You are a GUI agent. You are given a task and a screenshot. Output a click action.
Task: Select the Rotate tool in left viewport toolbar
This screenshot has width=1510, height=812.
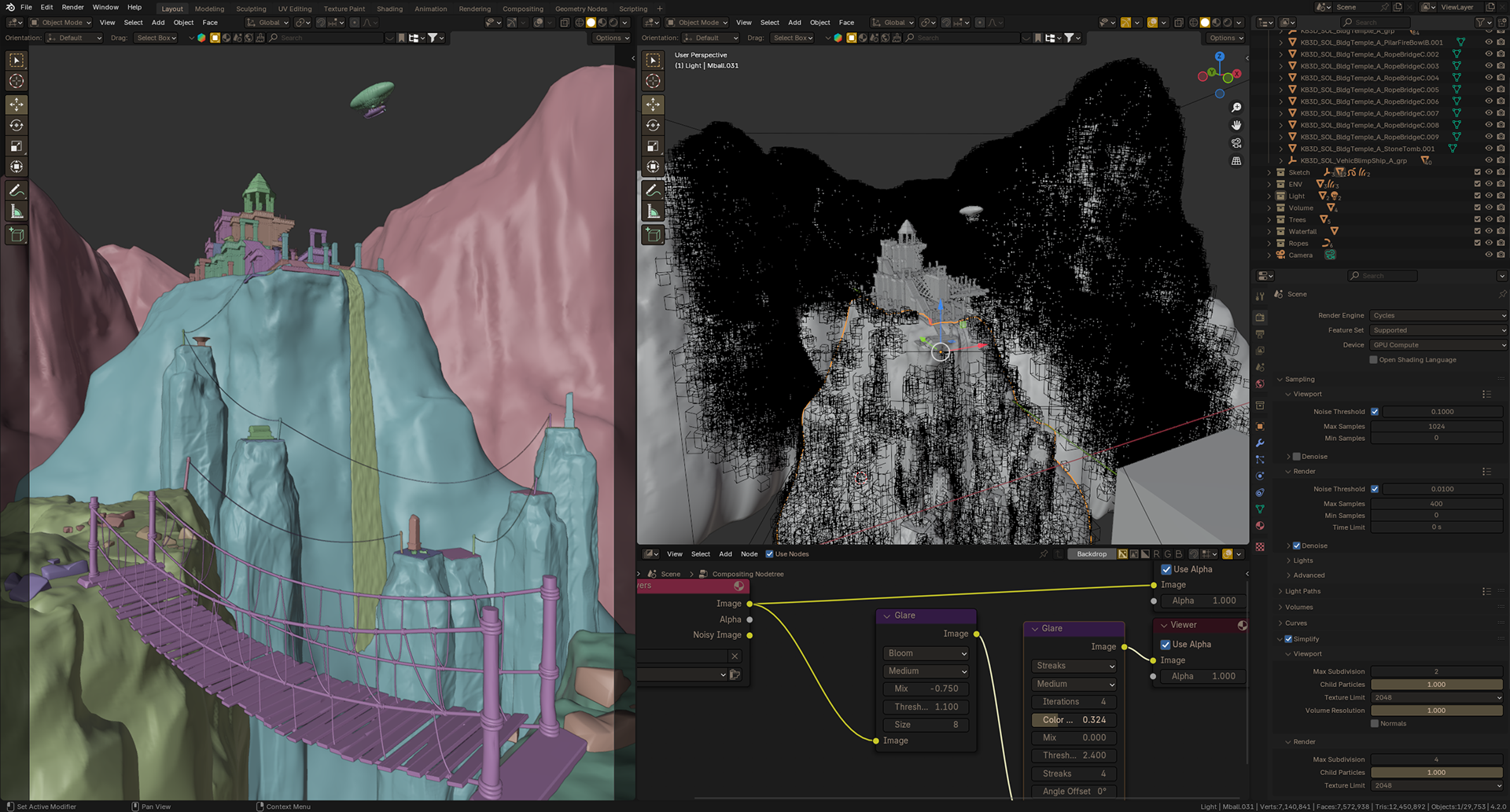click(x=17, y=125)
